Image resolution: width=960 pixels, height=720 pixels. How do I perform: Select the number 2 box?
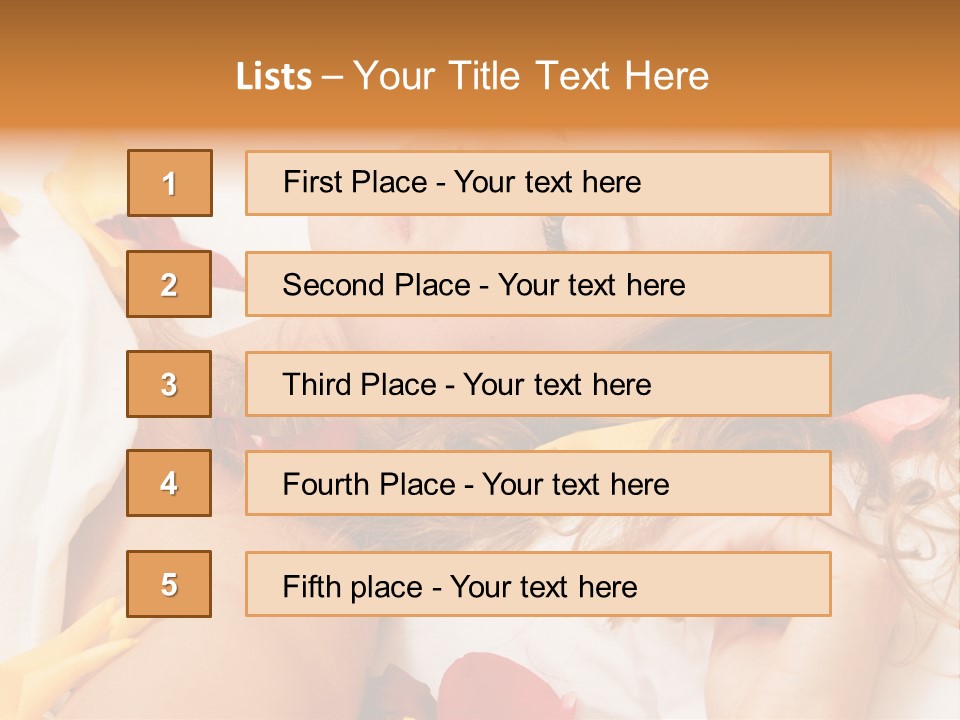point(169,284)
